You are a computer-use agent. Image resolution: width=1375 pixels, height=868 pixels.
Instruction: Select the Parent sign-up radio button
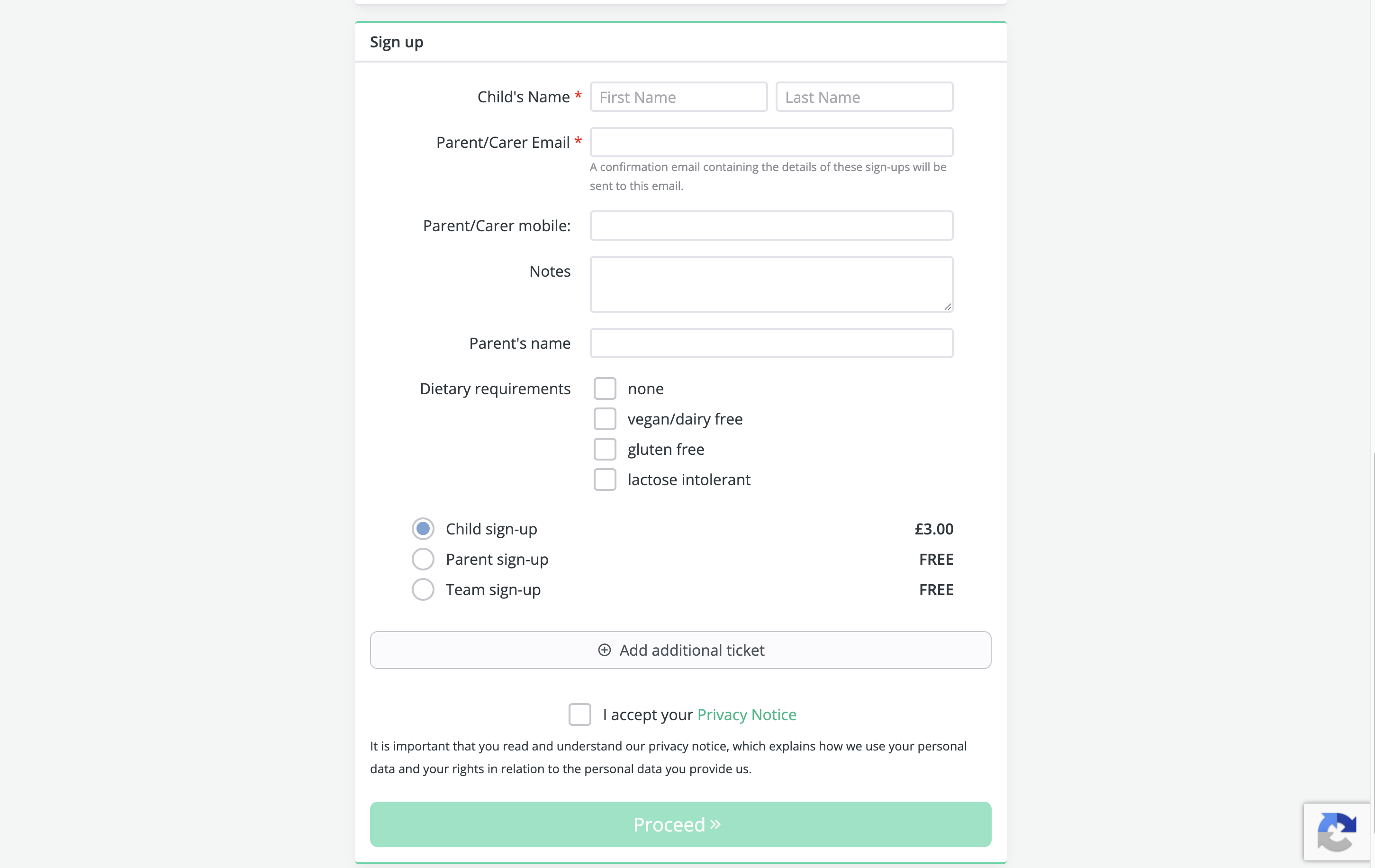pyautogui.click(x=423, y=559)
